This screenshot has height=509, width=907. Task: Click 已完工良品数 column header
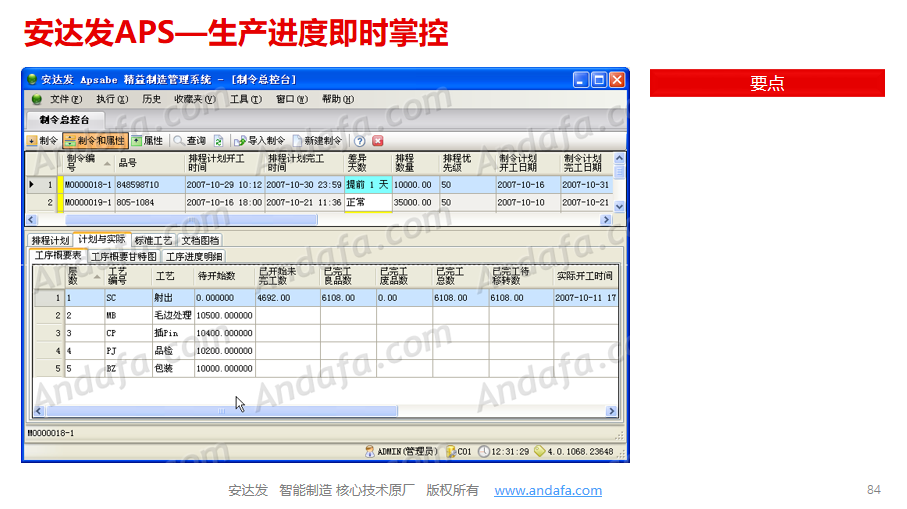(348, 276)
